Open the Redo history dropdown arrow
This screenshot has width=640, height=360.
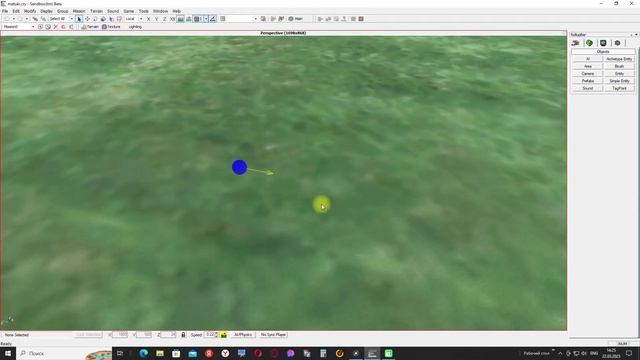point(27,19)
